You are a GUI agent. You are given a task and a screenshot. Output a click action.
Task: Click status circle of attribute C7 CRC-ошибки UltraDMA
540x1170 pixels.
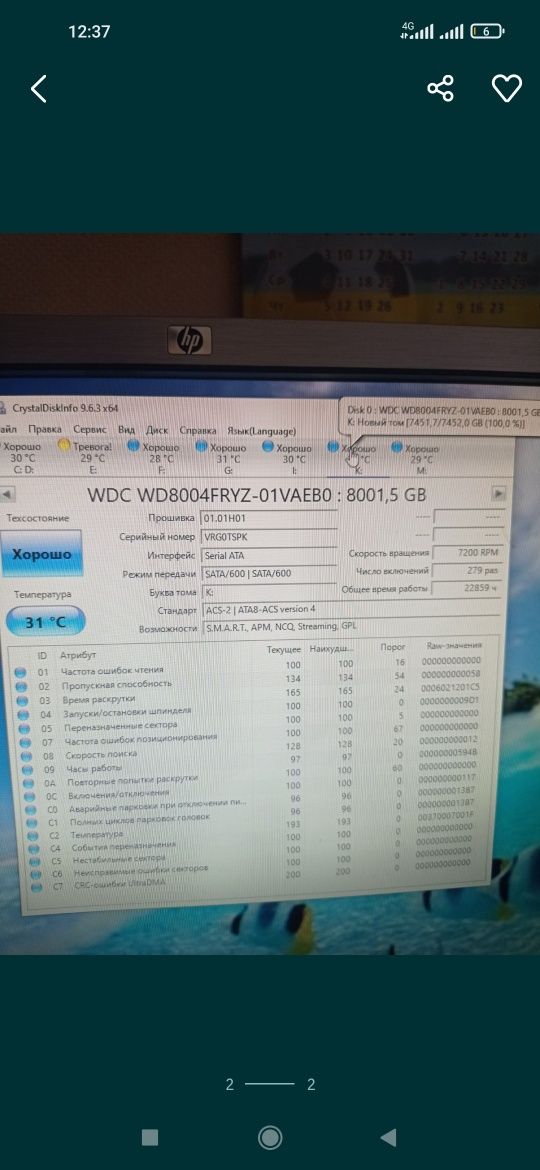[37, 888]
